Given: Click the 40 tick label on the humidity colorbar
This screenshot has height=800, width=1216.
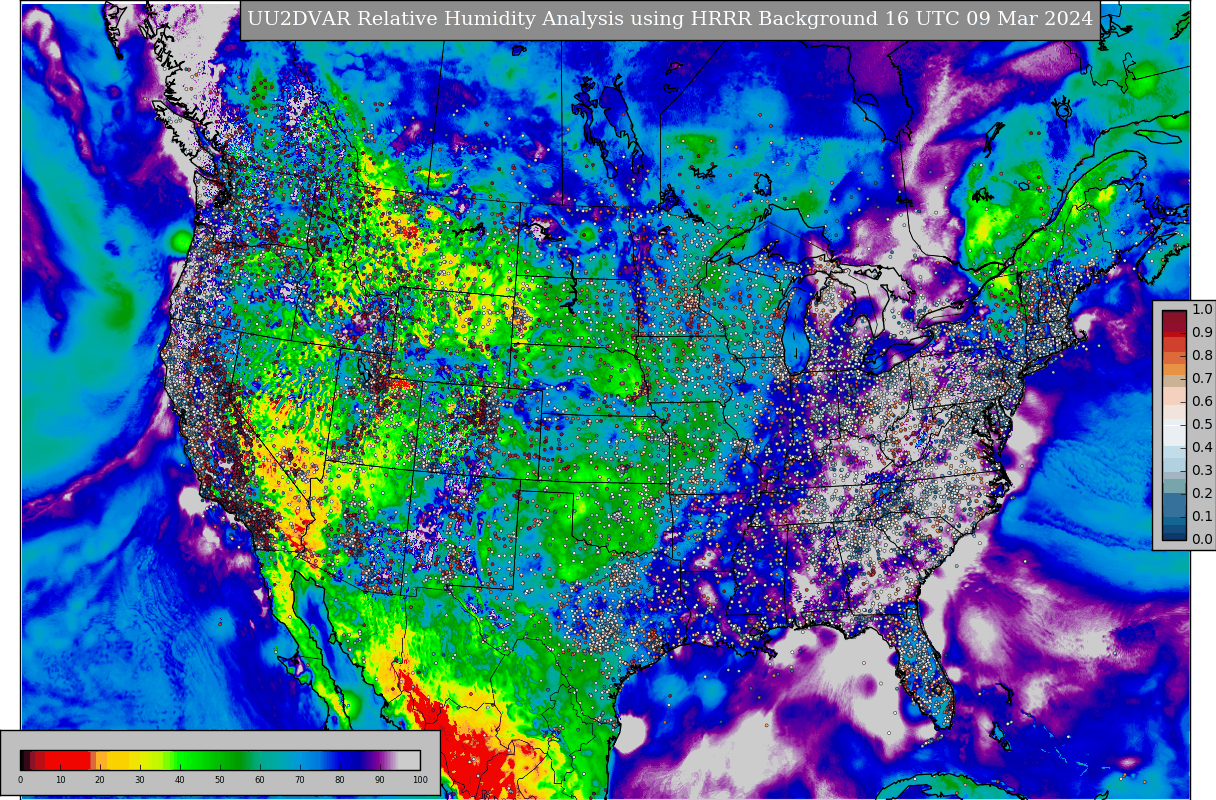Looking at the screenshot, I should 180,780.
